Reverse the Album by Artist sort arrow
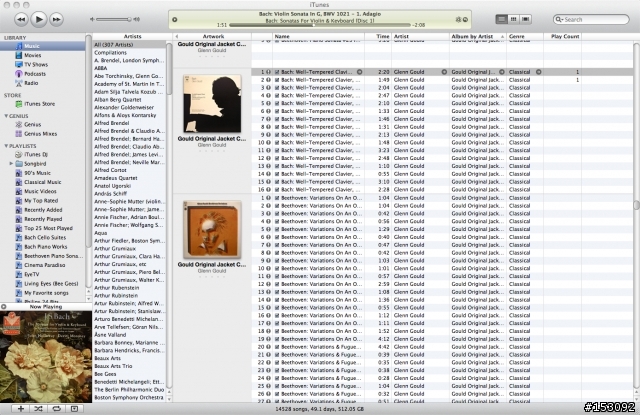 [x=502, y=37]
